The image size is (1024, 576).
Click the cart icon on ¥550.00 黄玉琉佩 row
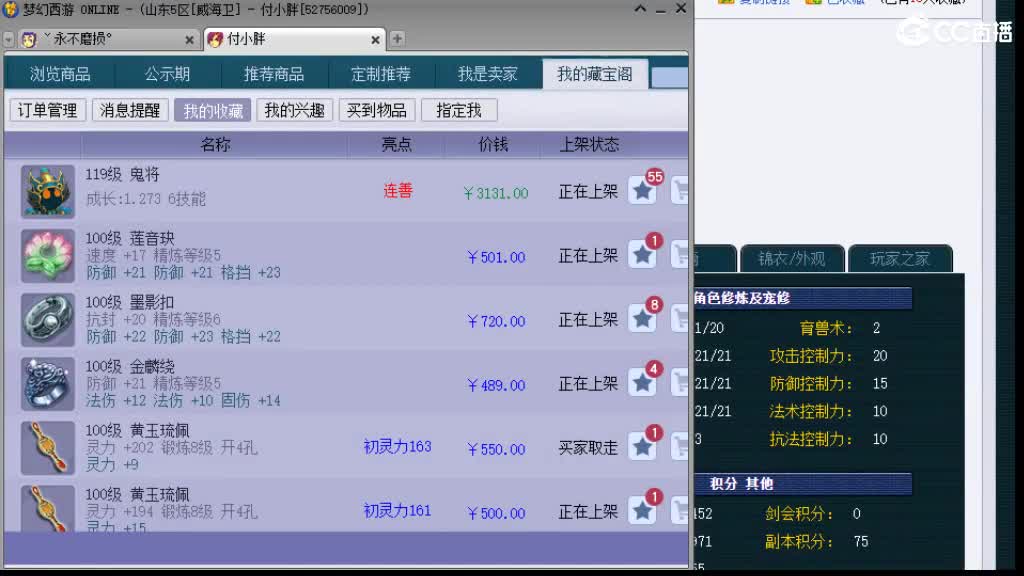pos(680,447)
